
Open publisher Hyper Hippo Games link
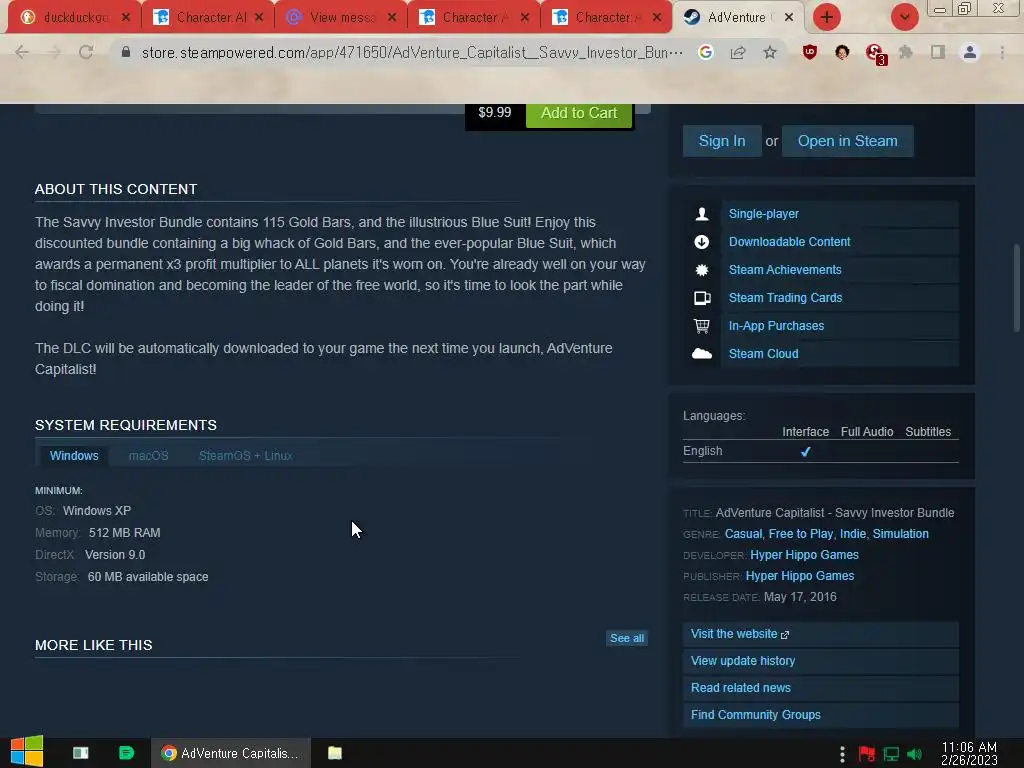799,575
